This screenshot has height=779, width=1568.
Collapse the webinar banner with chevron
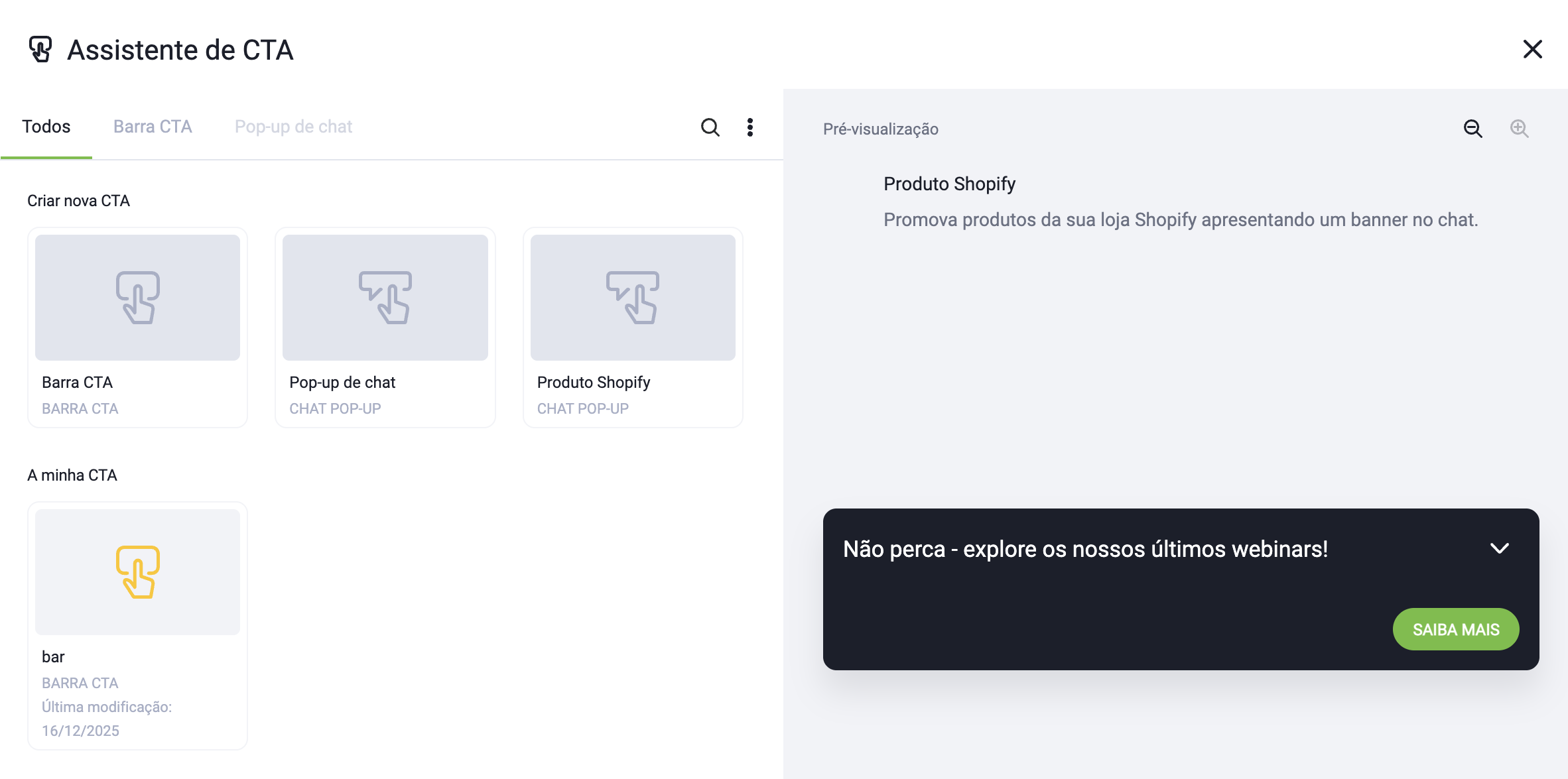pyautogui.click(x=1499, y=548)
